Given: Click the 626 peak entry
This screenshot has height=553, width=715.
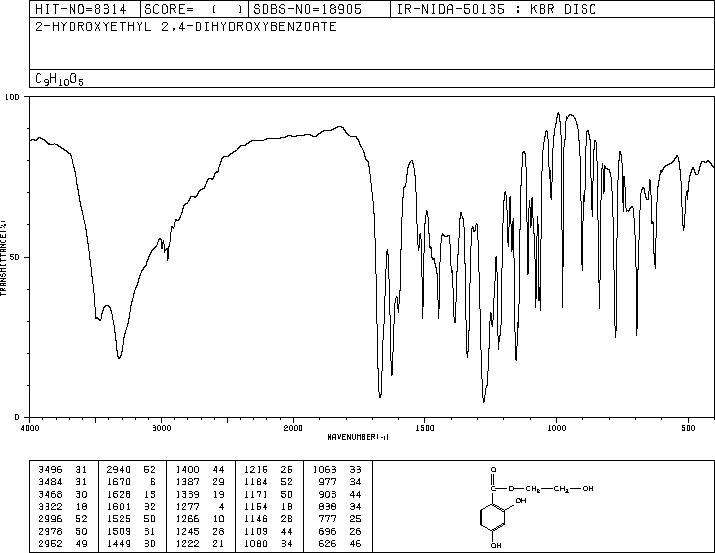Looking at the screenshot, I should [x=340, y=543].
